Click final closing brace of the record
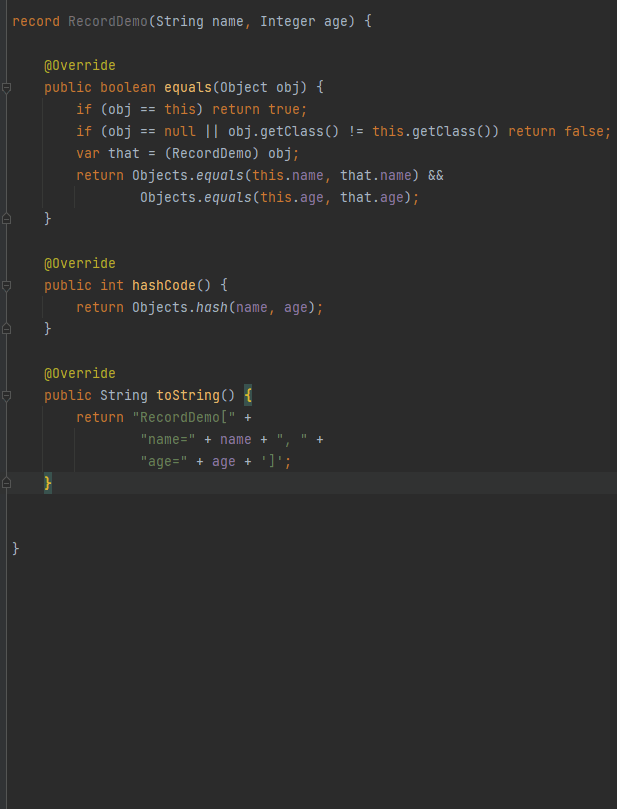Screen dimensions: 617x809 [x=16, y=549]
